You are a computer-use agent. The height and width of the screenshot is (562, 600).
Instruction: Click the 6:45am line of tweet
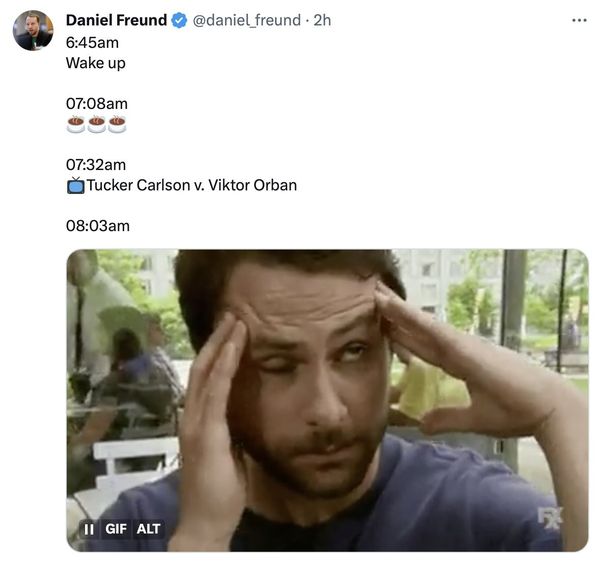92,42
